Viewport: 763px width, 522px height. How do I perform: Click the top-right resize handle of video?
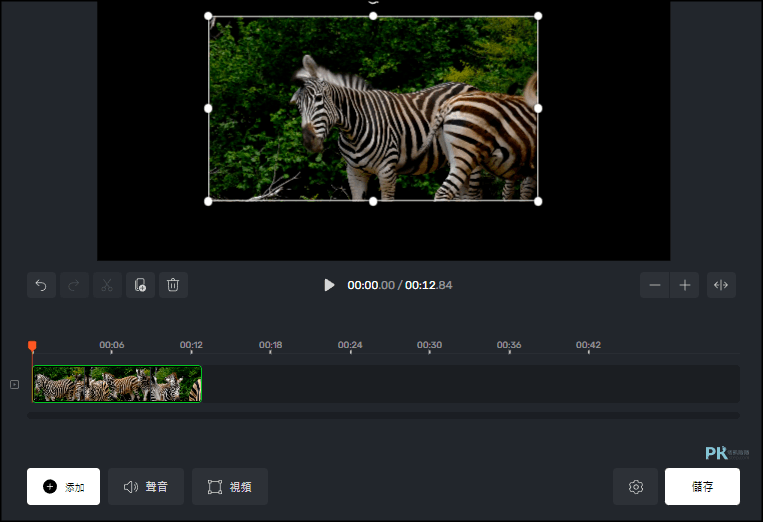538,16
